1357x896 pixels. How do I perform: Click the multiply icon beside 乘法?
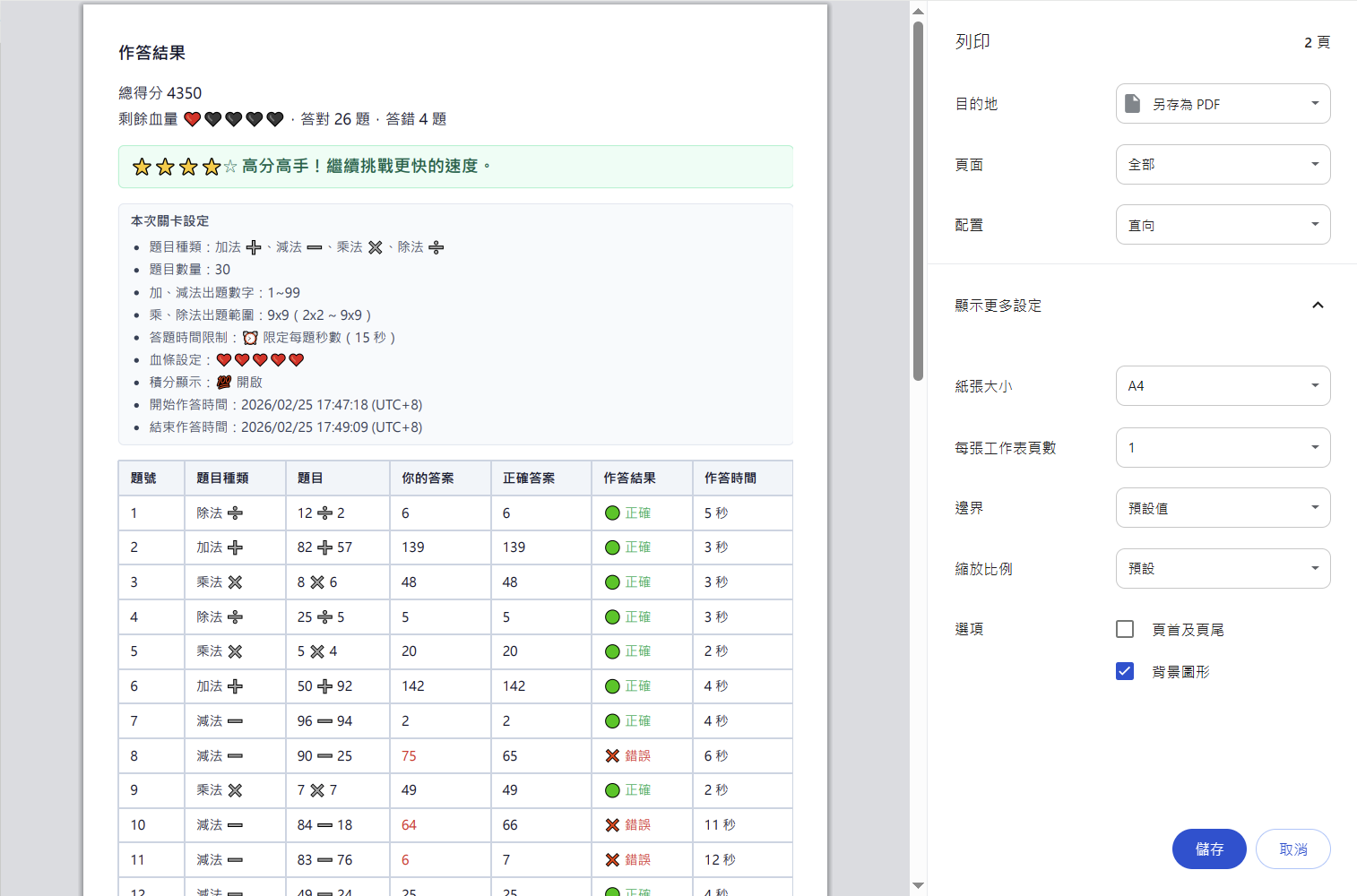click(x=375, y=246)
